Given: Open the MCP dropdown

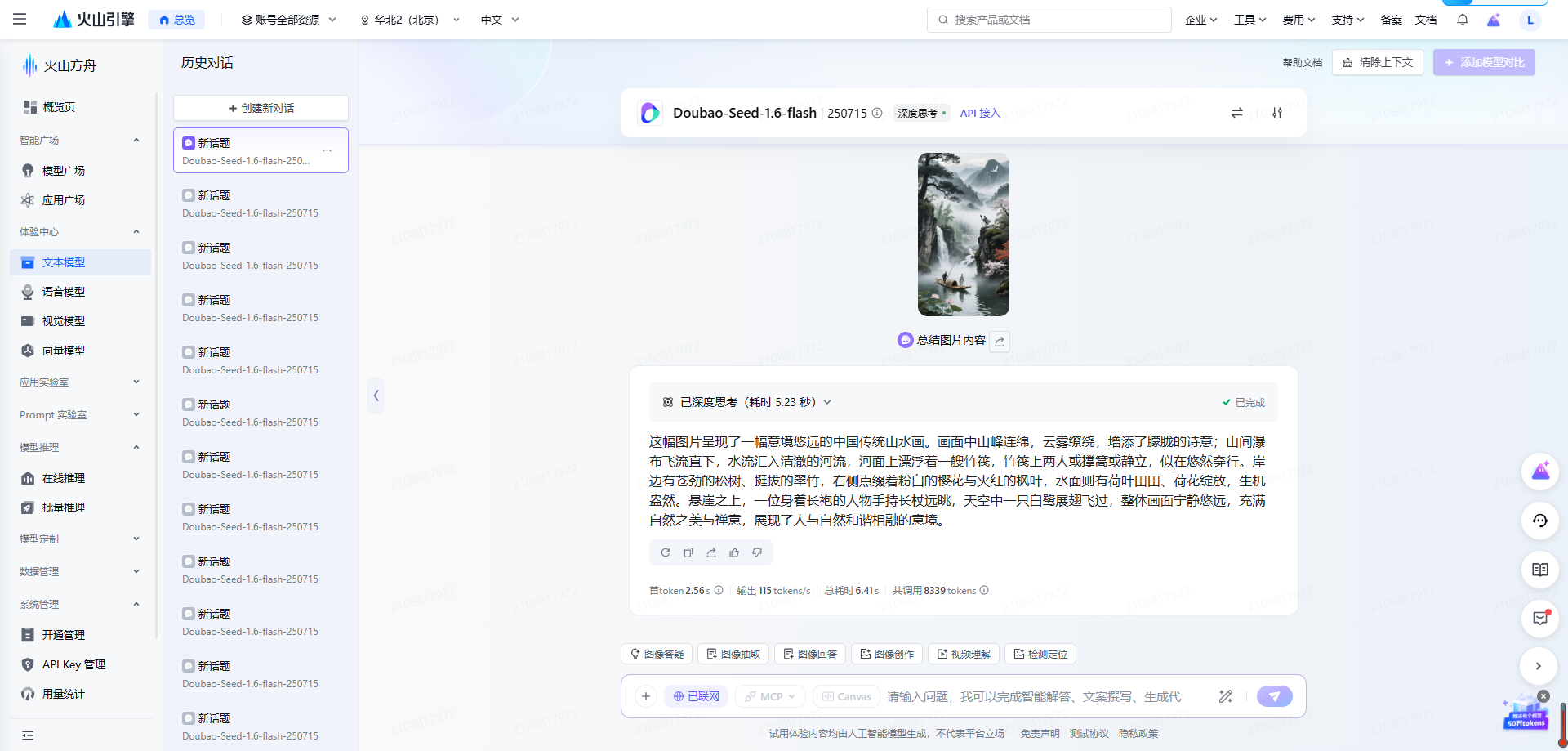Looking at the screenshot, I should coord(770,696).
